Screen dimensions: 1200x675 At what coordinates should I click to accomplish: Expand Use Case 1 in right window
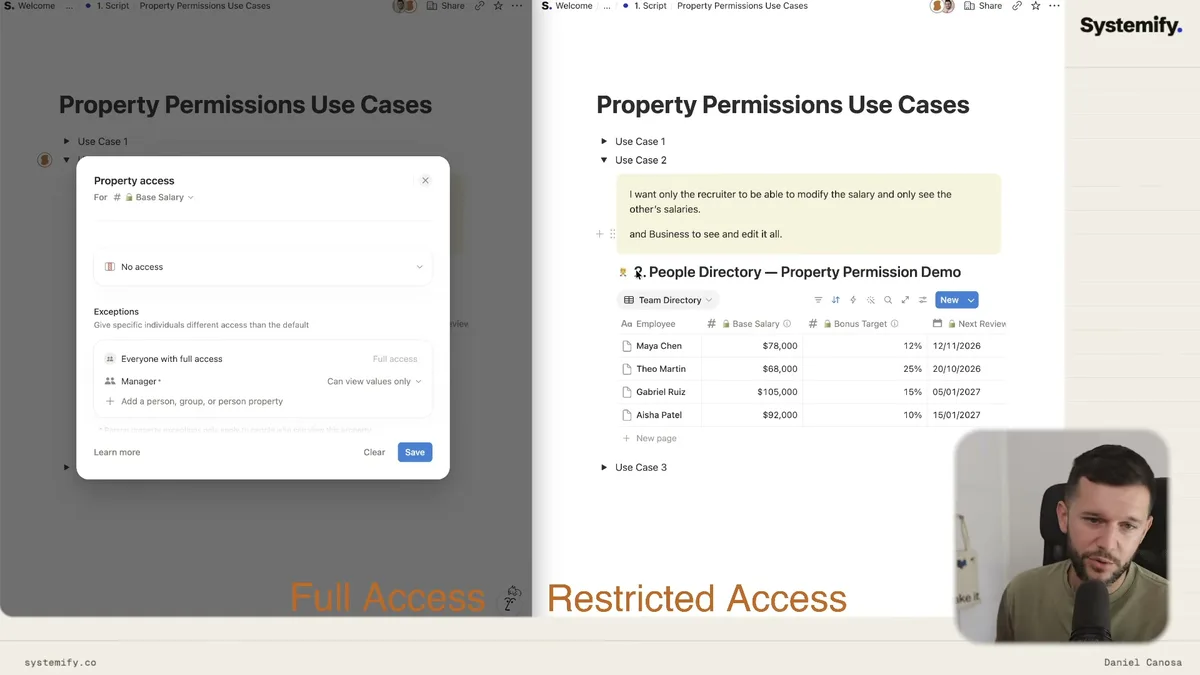(x=604, y=141)
